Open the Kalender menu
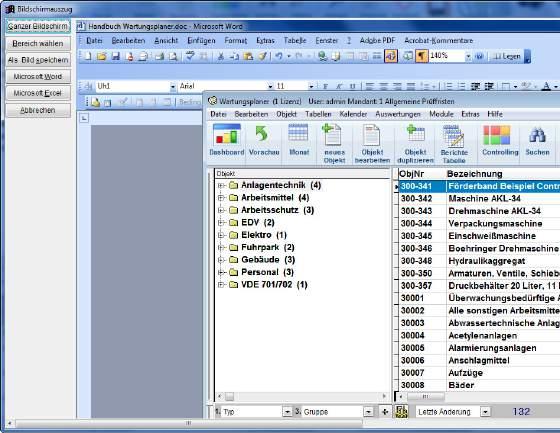Viewport: 560px width, 433px height. [x=353, y=114]
